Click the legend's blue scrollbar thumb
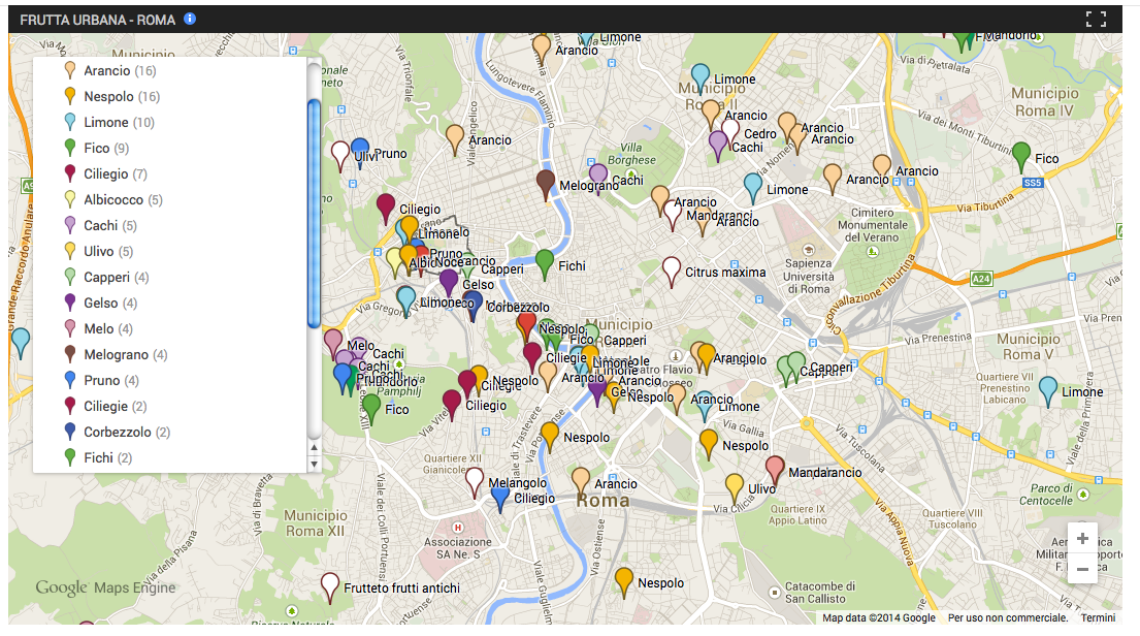The width and height of the screenshot is (1140, 636). point(313,210)
